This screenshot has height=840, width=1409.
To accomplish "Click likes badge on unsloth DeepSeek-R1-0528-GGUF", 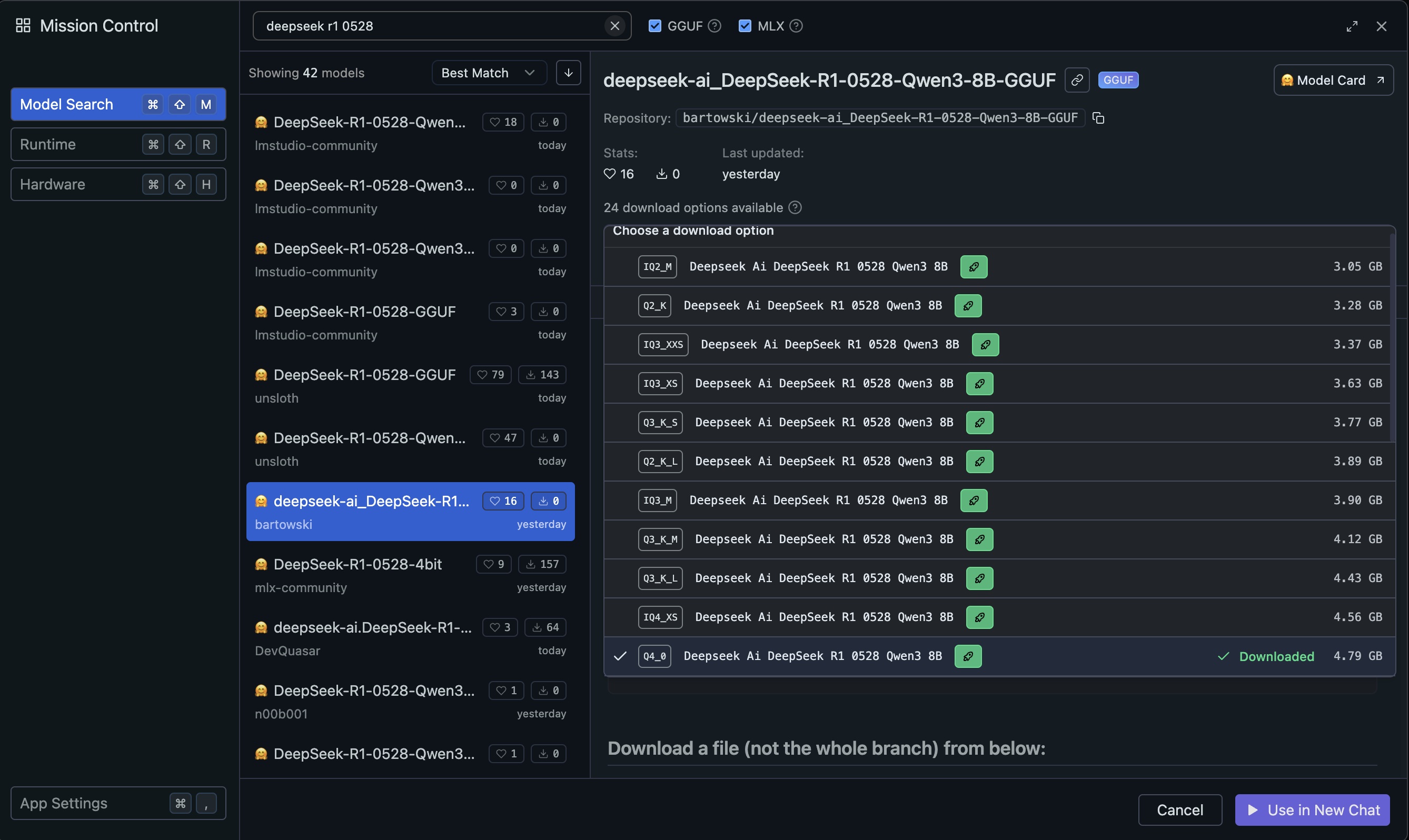I will coord(490,375).
